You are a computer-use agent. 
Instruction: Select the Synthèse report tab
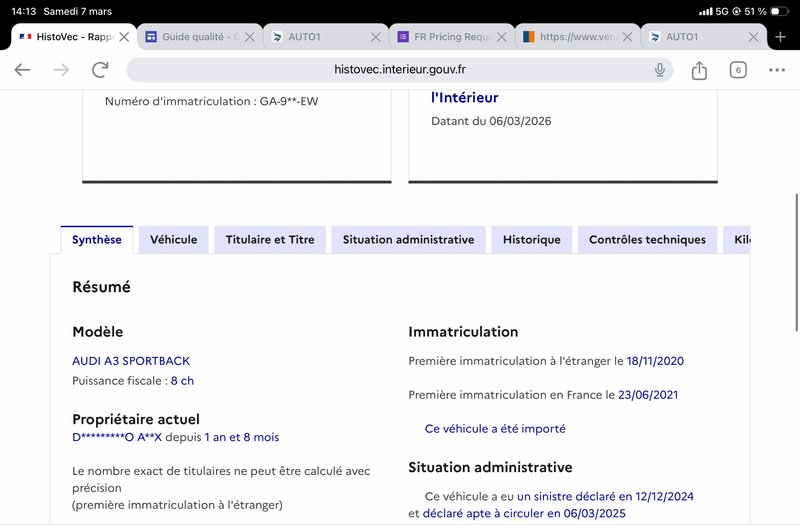point(96,240)
